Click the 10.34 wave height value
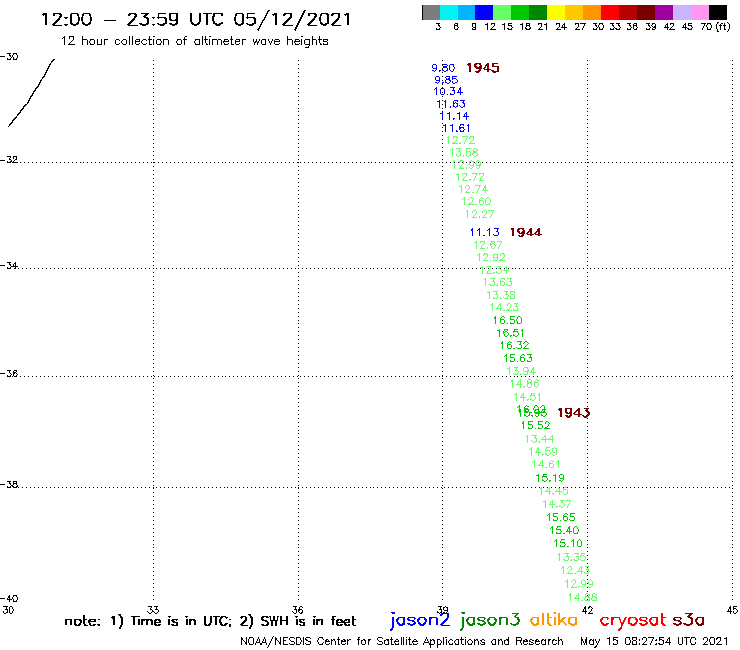Viewport: 740px width, 650px height. 448,92
